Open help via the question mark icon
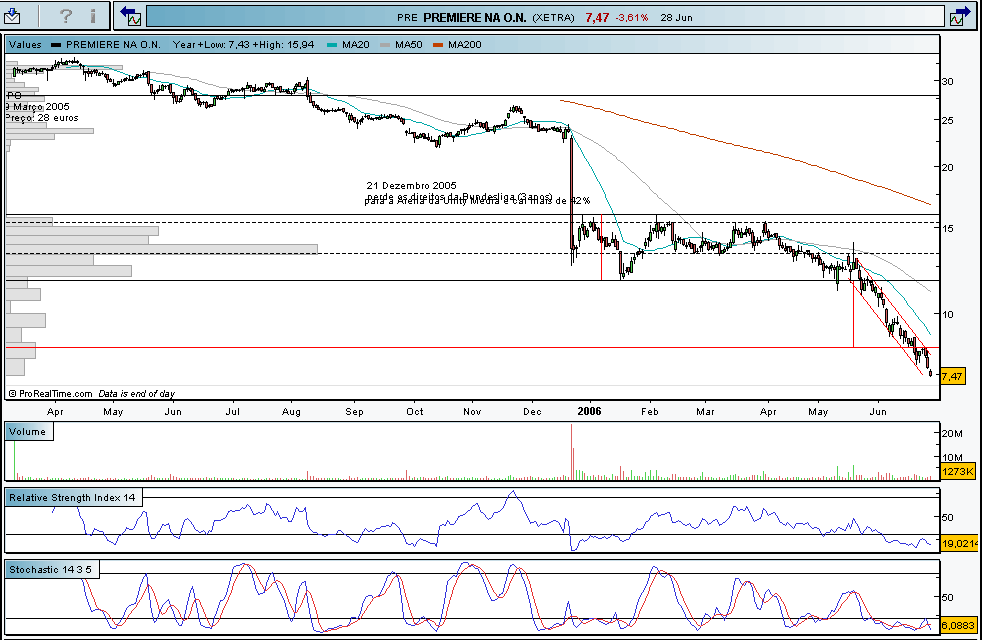Image resolution: width=982 pixels, height=640 pixels. tap(66, 16)
